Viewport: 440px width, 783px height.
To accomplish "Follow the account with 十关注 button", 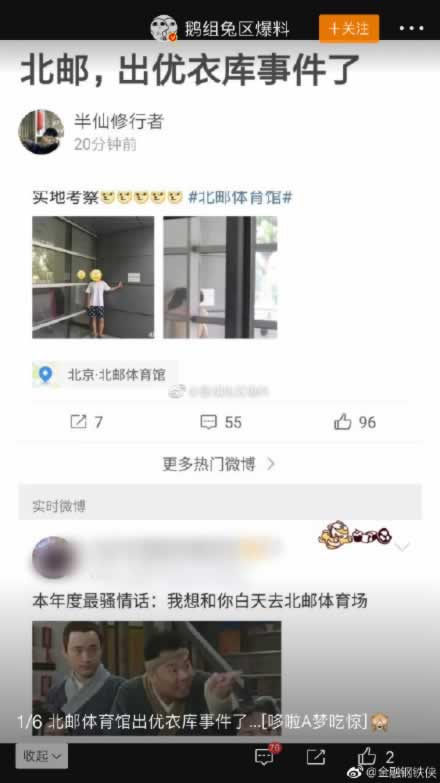I will click(x=349, y=28).
